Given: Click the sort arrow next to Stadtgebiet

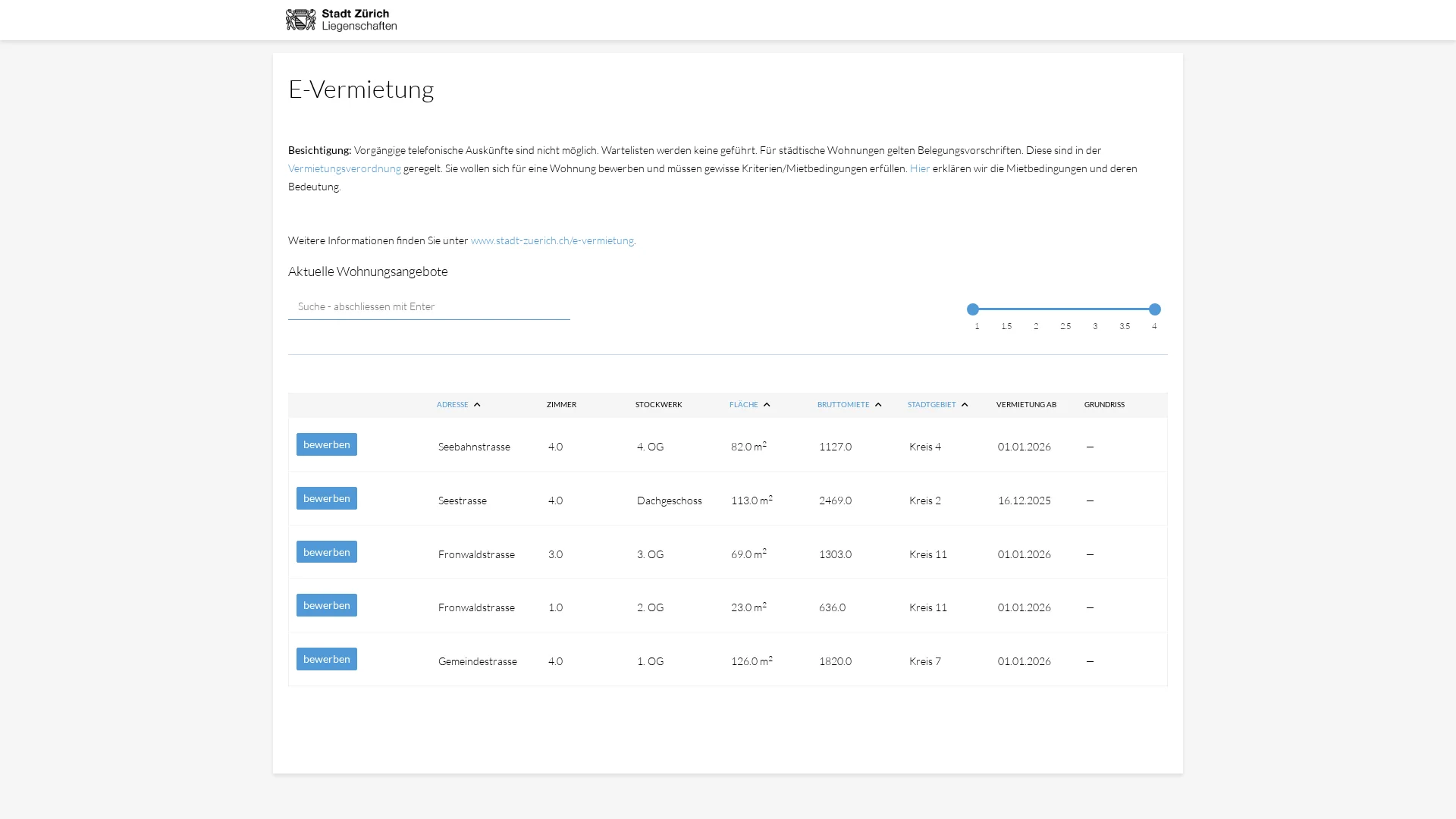Looking at the screenshot, I should click(x=965, y=405).
